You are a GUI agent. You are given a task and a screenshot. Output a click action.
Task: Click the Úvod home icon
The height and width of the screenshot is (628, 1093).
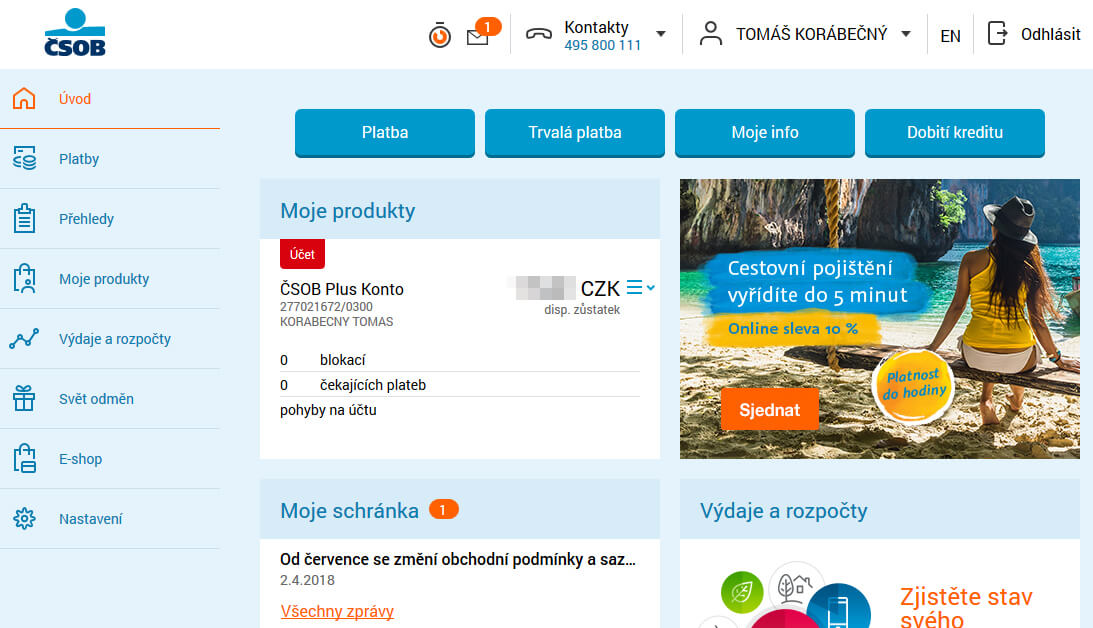(x=24, y=99)
